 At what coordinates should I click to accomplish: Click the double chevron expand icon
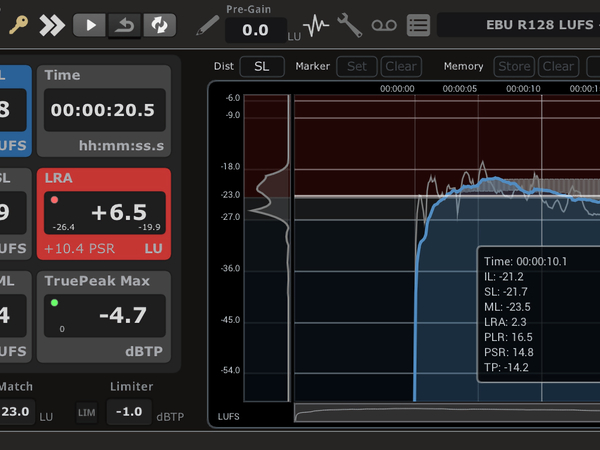pos(52,24)
